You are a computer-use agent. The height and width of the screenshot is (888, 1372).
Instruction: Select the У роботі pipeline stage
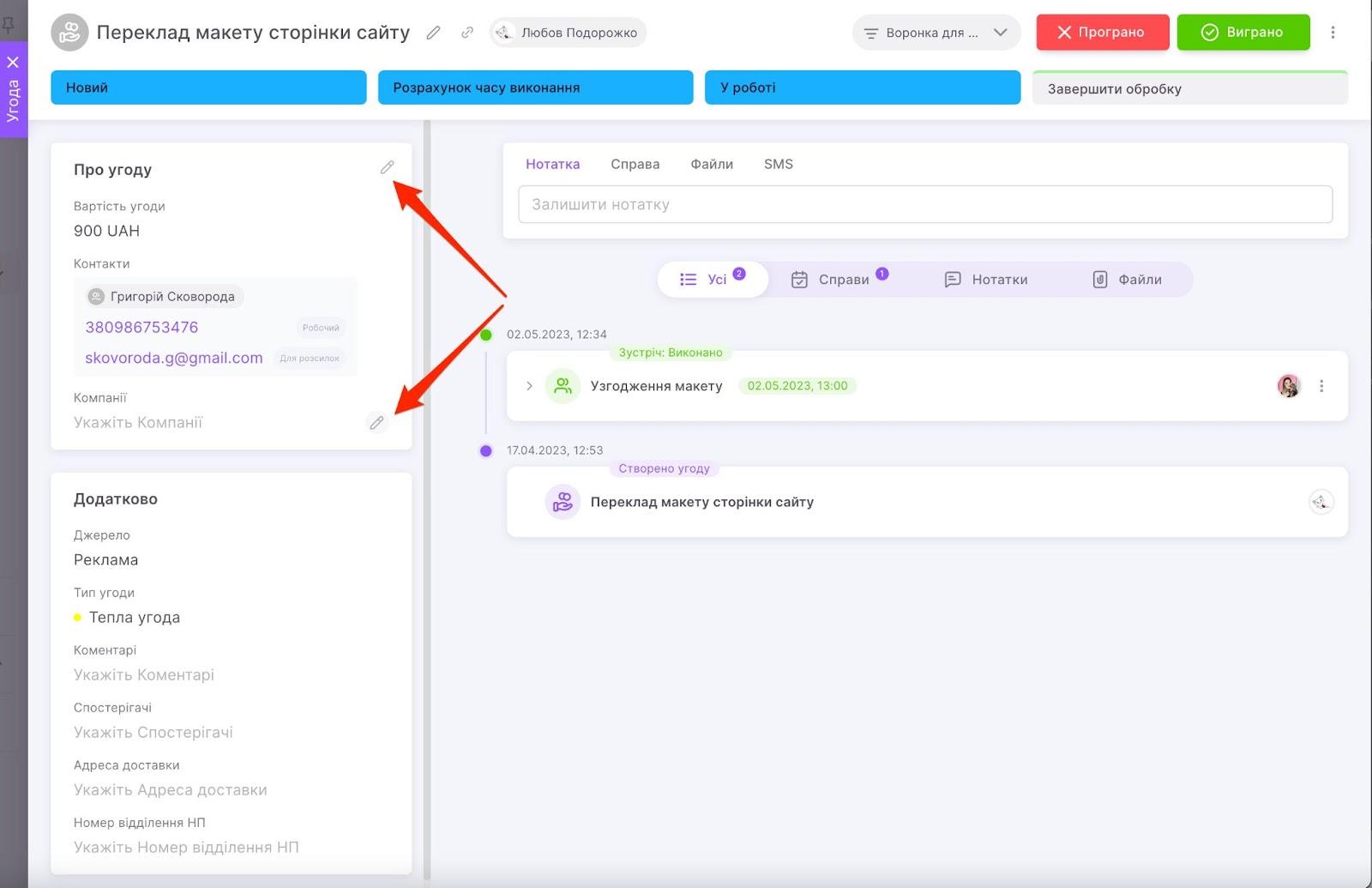click(x=863, y=88)
